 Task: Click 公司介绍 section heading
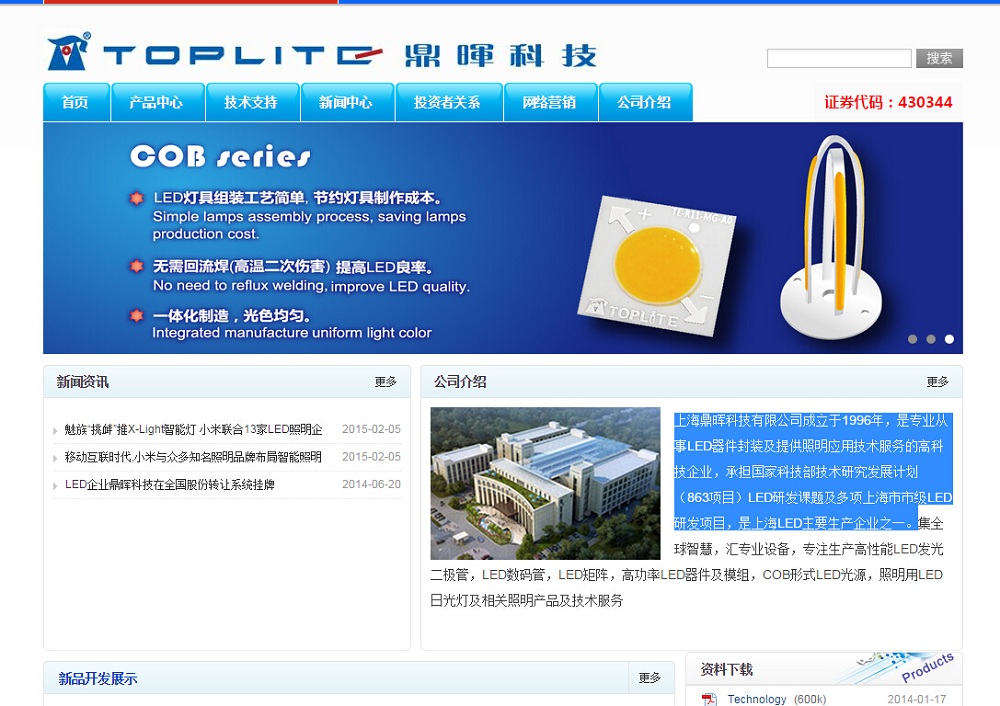460,382
